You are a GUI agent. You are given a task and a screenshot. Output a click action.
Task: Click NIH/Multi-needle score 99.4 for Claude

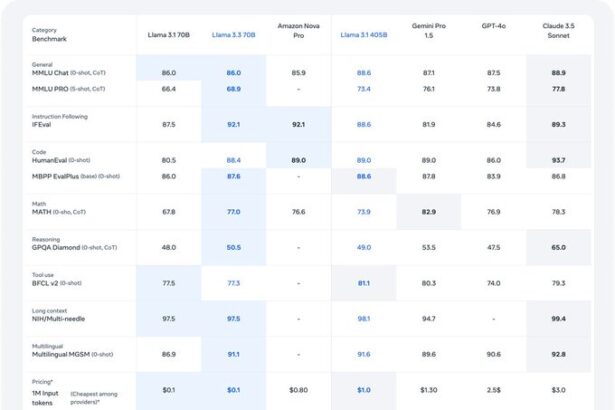559,319
